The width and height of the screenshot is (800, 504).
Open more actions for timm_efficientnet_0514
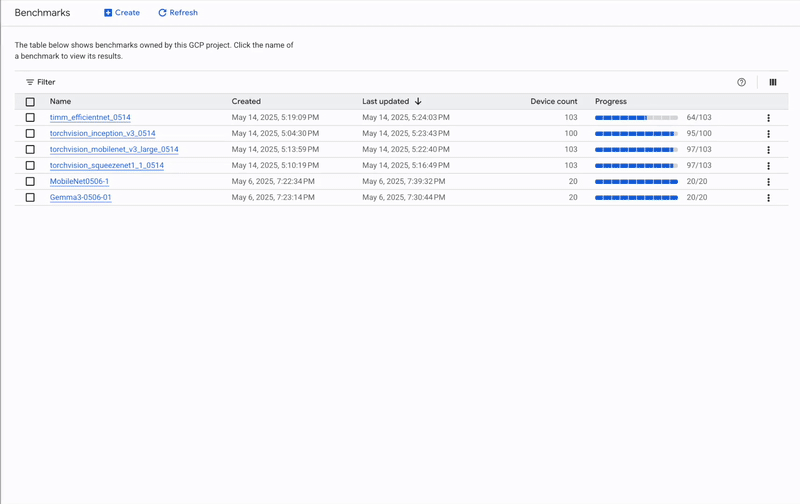pos(768,118)
